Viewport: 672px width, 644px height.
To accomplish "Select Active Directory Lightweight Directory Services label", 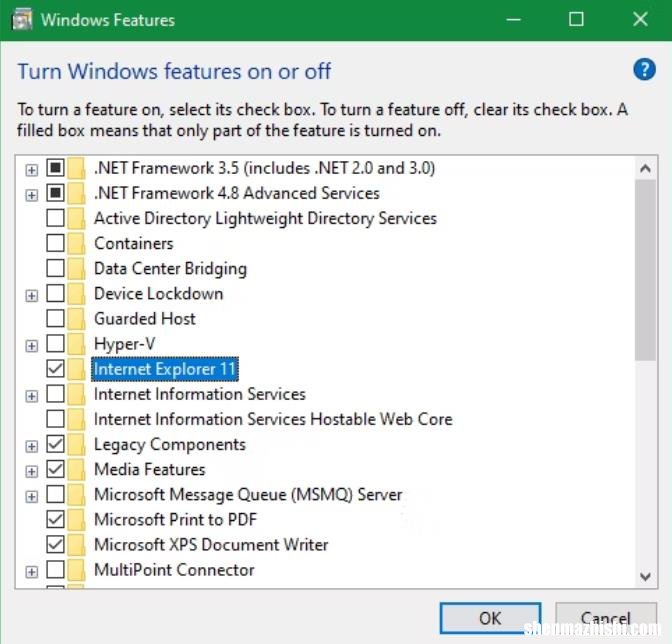I will [x=265, y=219].
